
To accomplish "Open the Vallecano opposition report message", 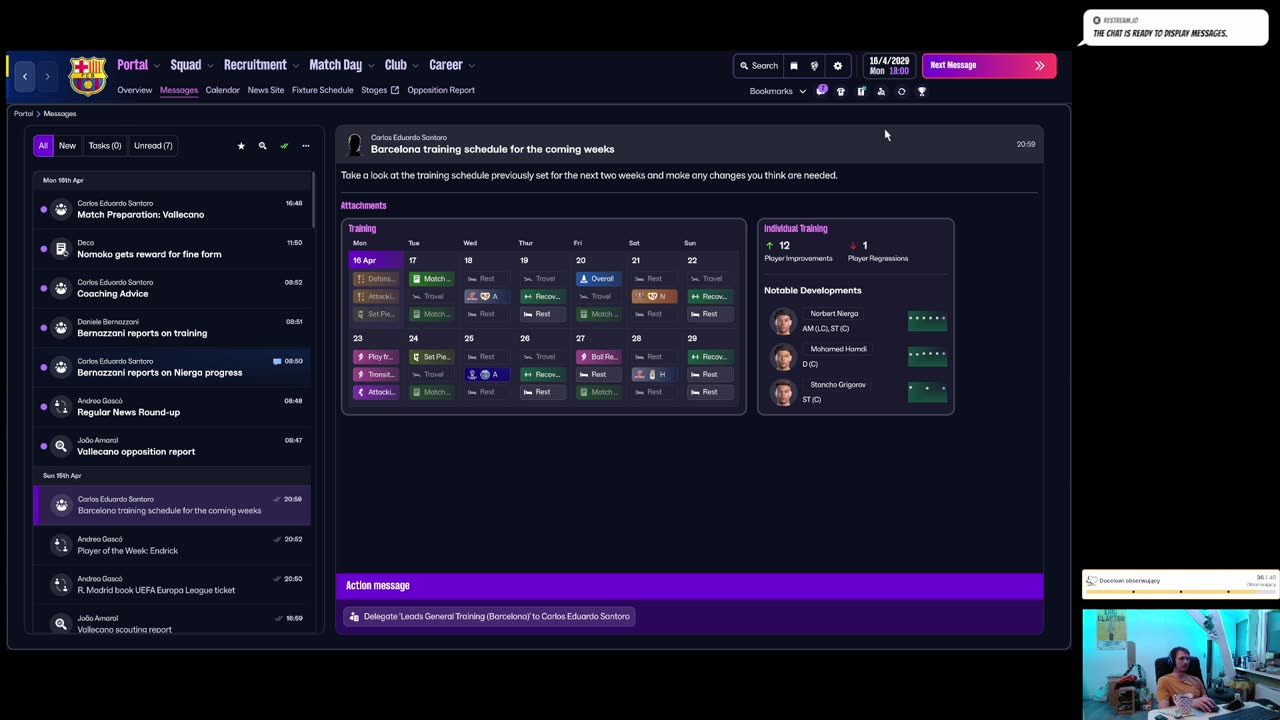I will pos(172,446).
